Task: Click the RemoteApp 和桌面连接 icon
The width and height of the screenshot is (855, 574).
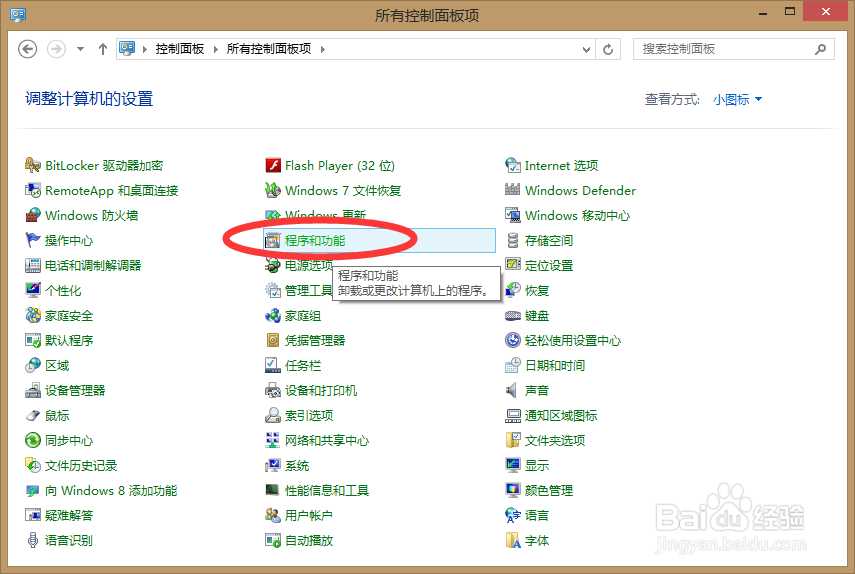Action: [x=33, y=190]
